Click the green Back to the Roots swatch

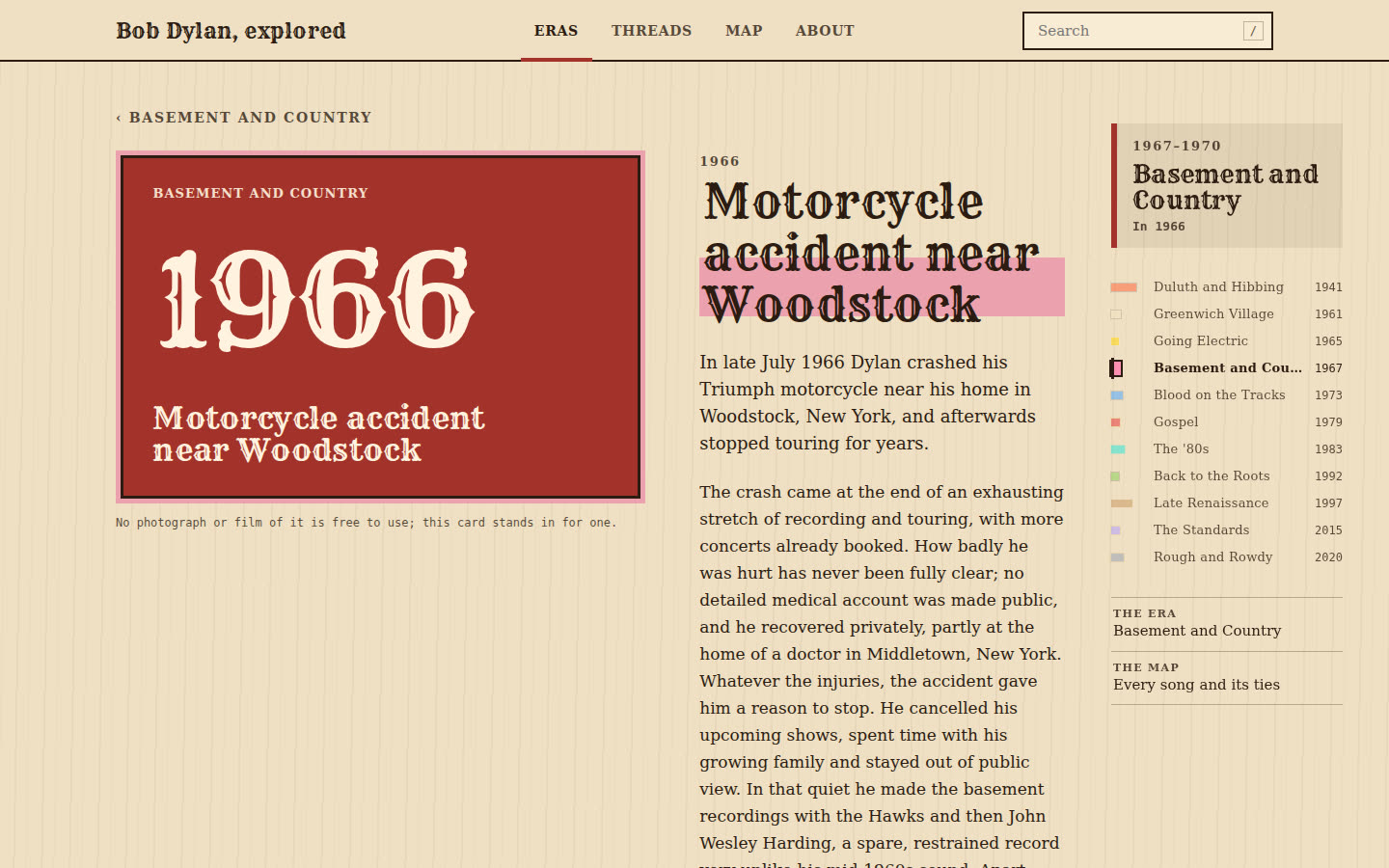point(1115,476)
